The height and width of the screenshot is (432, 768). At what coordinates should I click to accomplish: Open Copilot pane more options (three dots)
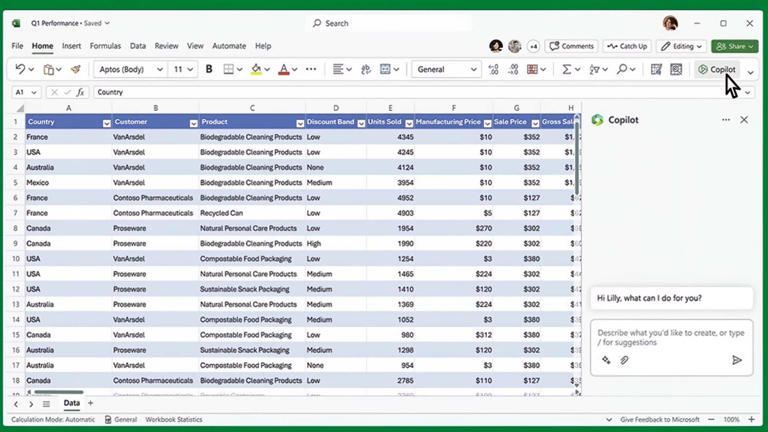pyautogui.click(x=726, y=120)
